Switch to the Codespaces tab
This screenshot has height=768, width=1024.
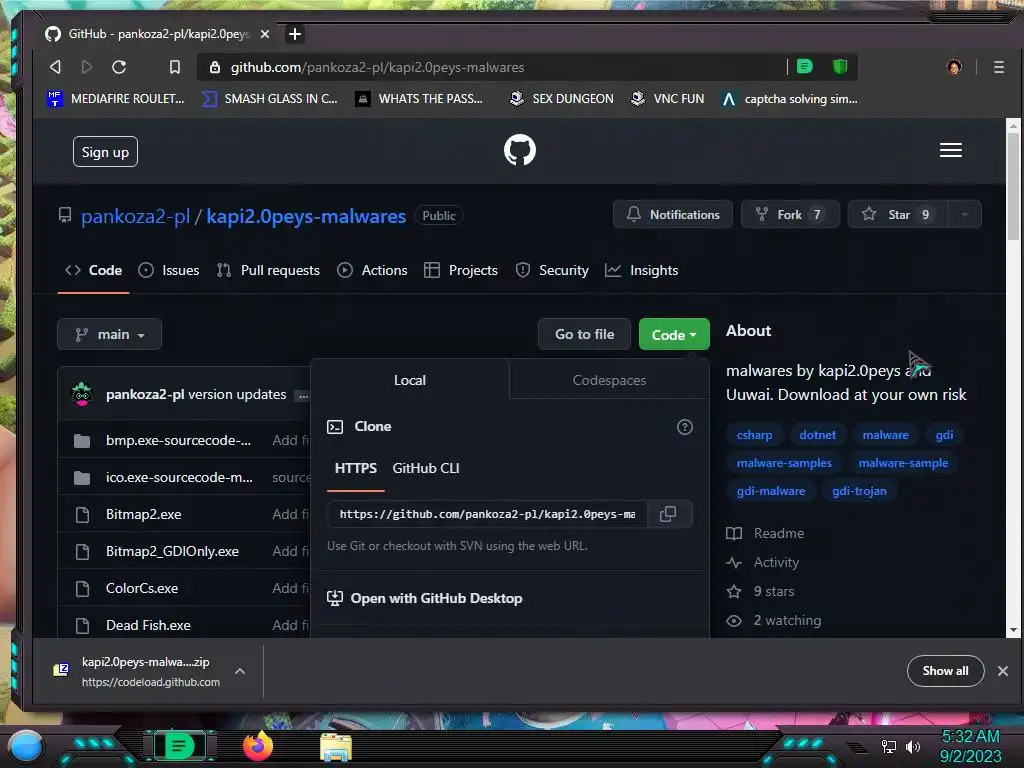609,380
